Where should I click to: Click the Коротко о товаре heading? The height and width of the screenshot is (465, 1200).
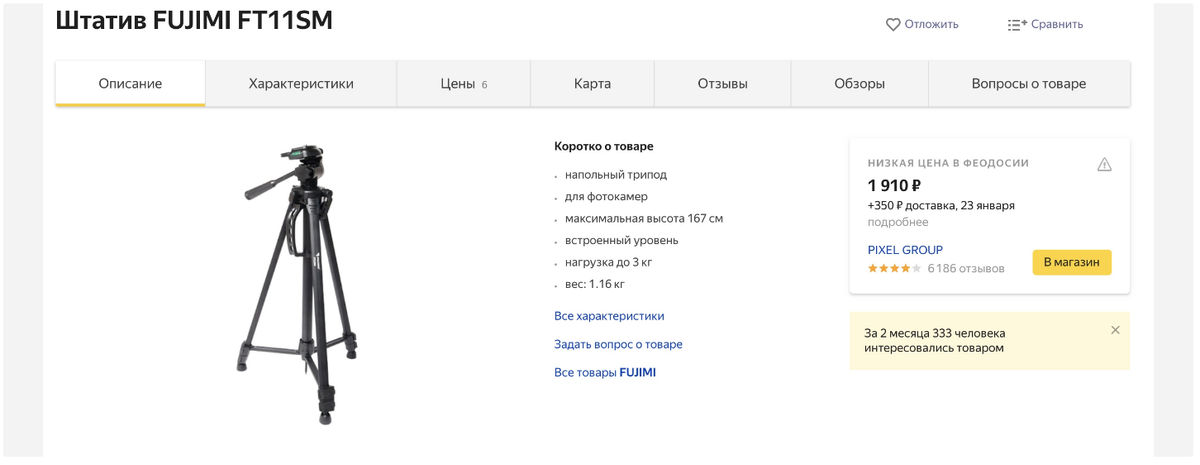pos(604,146)
